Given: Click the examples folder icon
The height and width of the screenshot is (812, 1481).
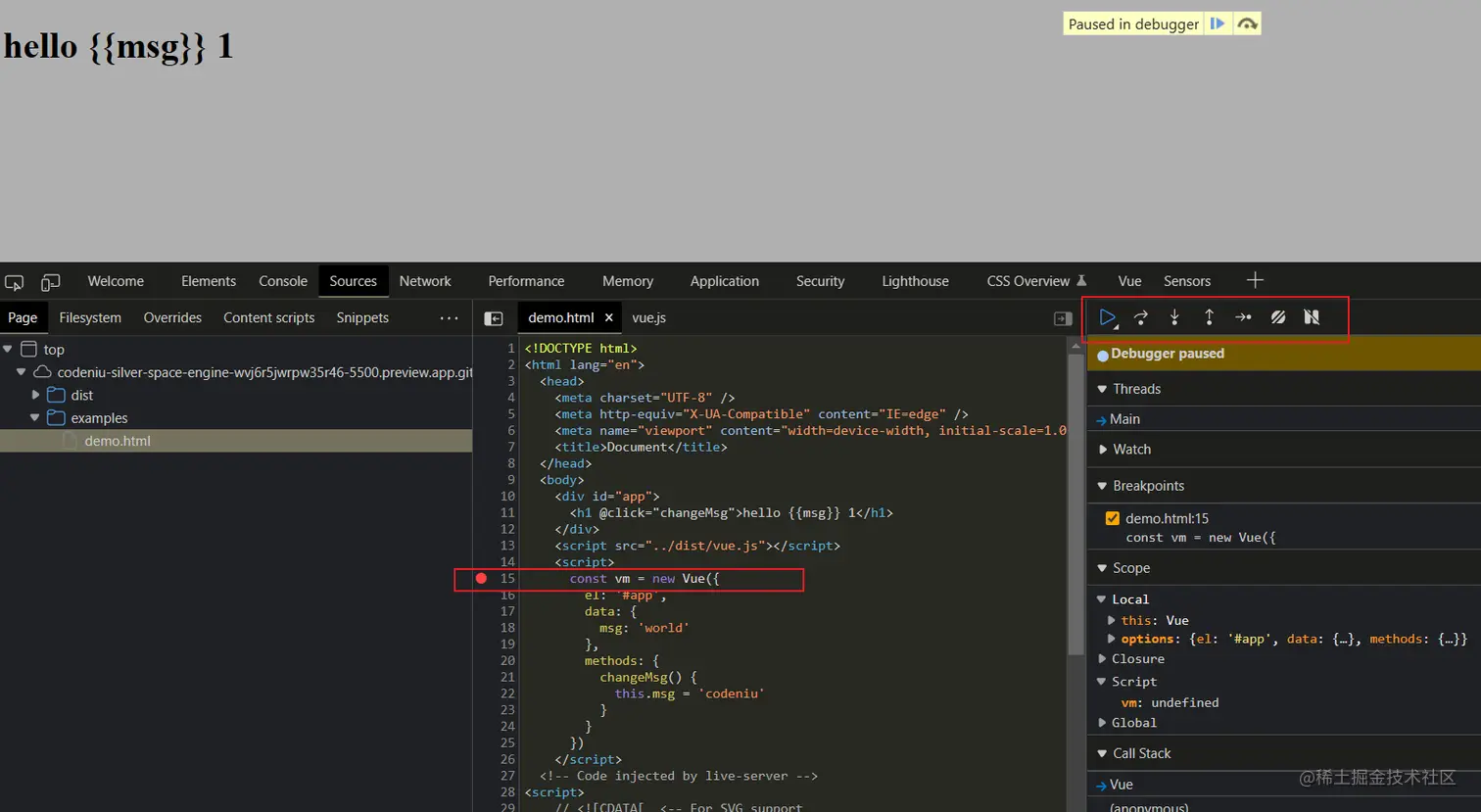Looking at the screenshot, I should pos(56,417).
